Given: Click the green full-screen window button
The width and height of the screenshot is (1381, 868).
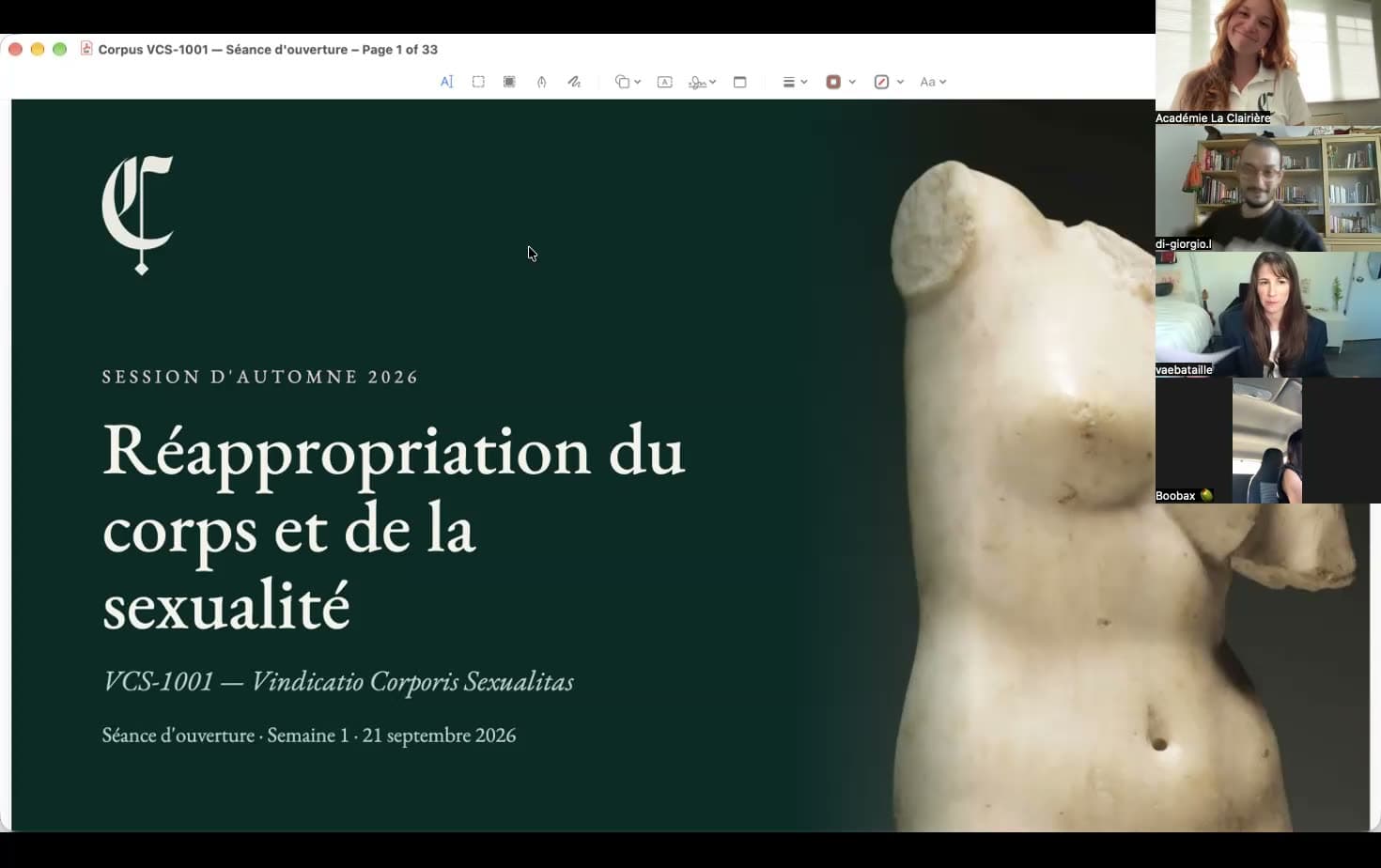Looking at the screenshot, I should coord(60,49).
